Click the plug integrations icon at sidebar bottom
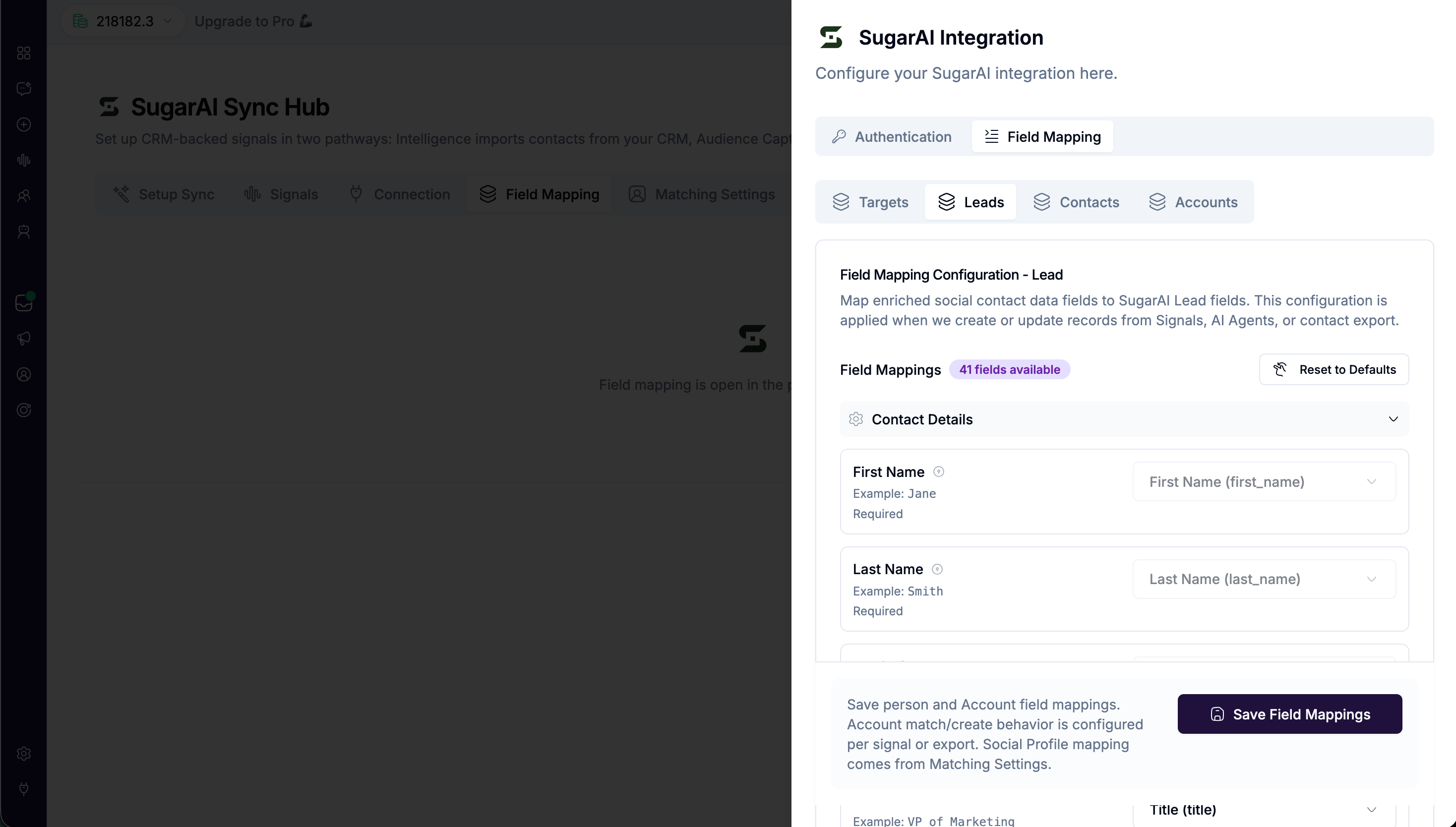 point(23,789)
